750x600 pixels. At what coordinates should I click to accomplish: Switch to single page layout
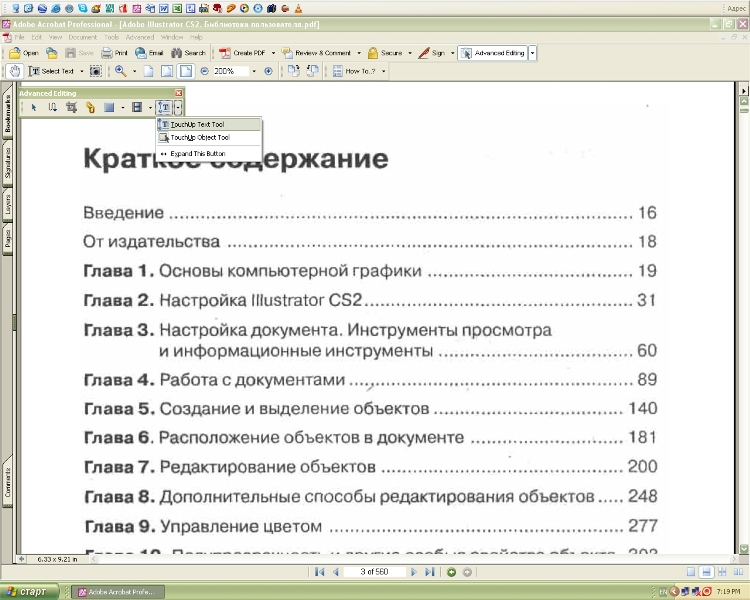click(x=691, y=572)
